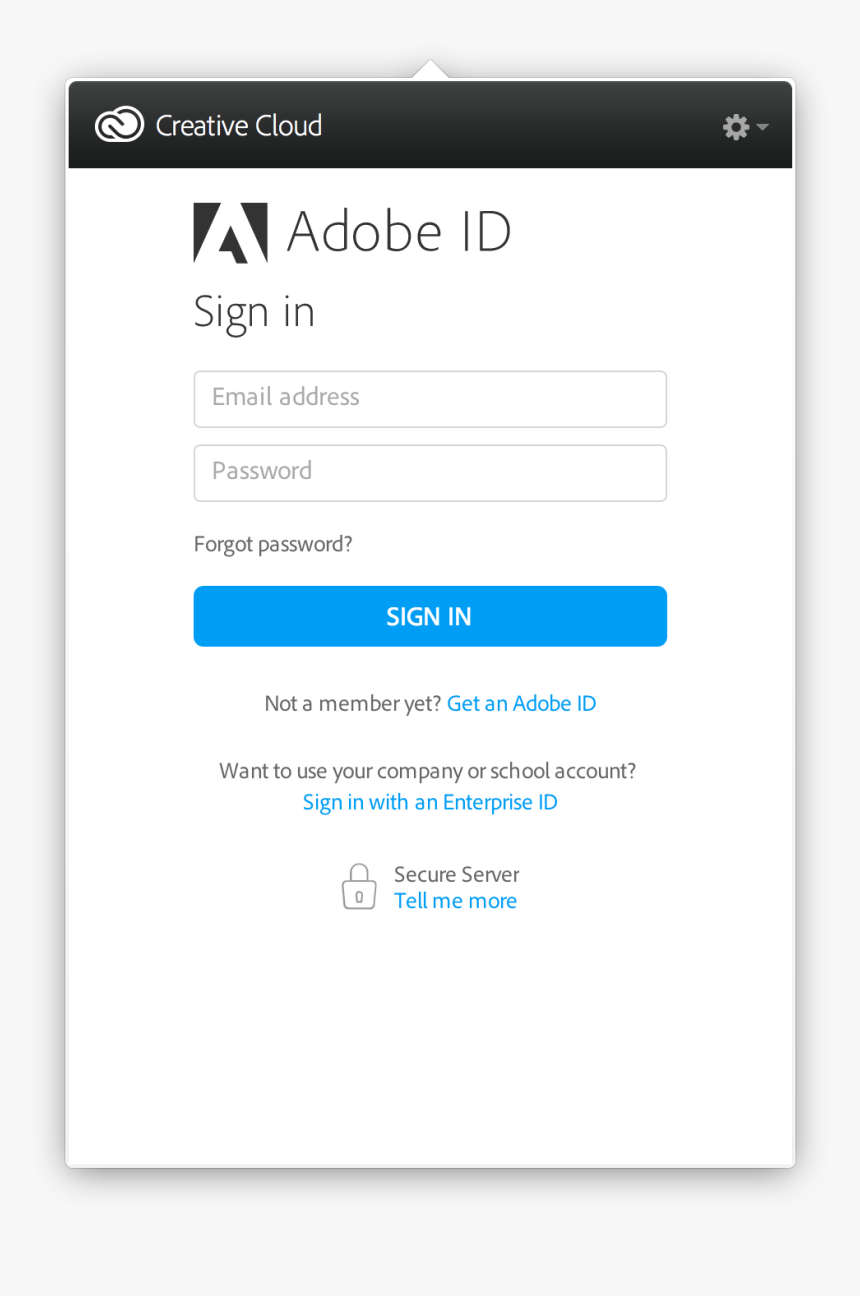Open the 'Get an Adobe ID' link
Screen dimensions: 860x1296
(521, 703)
